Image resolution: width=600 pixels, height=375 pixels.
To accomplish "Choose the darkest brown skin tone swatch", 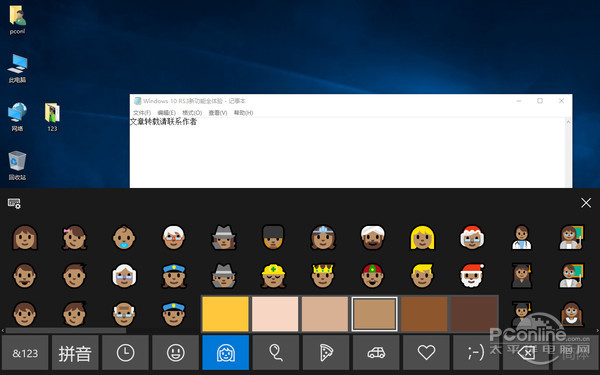I will point(474,314).
